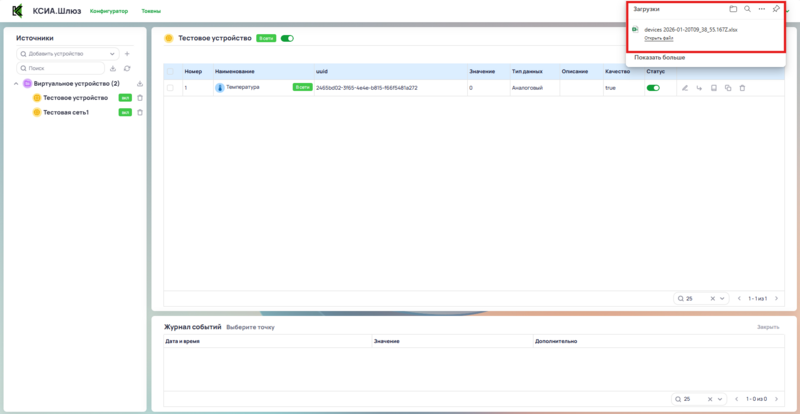This screenshot has width=800, height=414.
Task: Delete Тестовое устройство with its trash icon
Action: coord(140,98)
